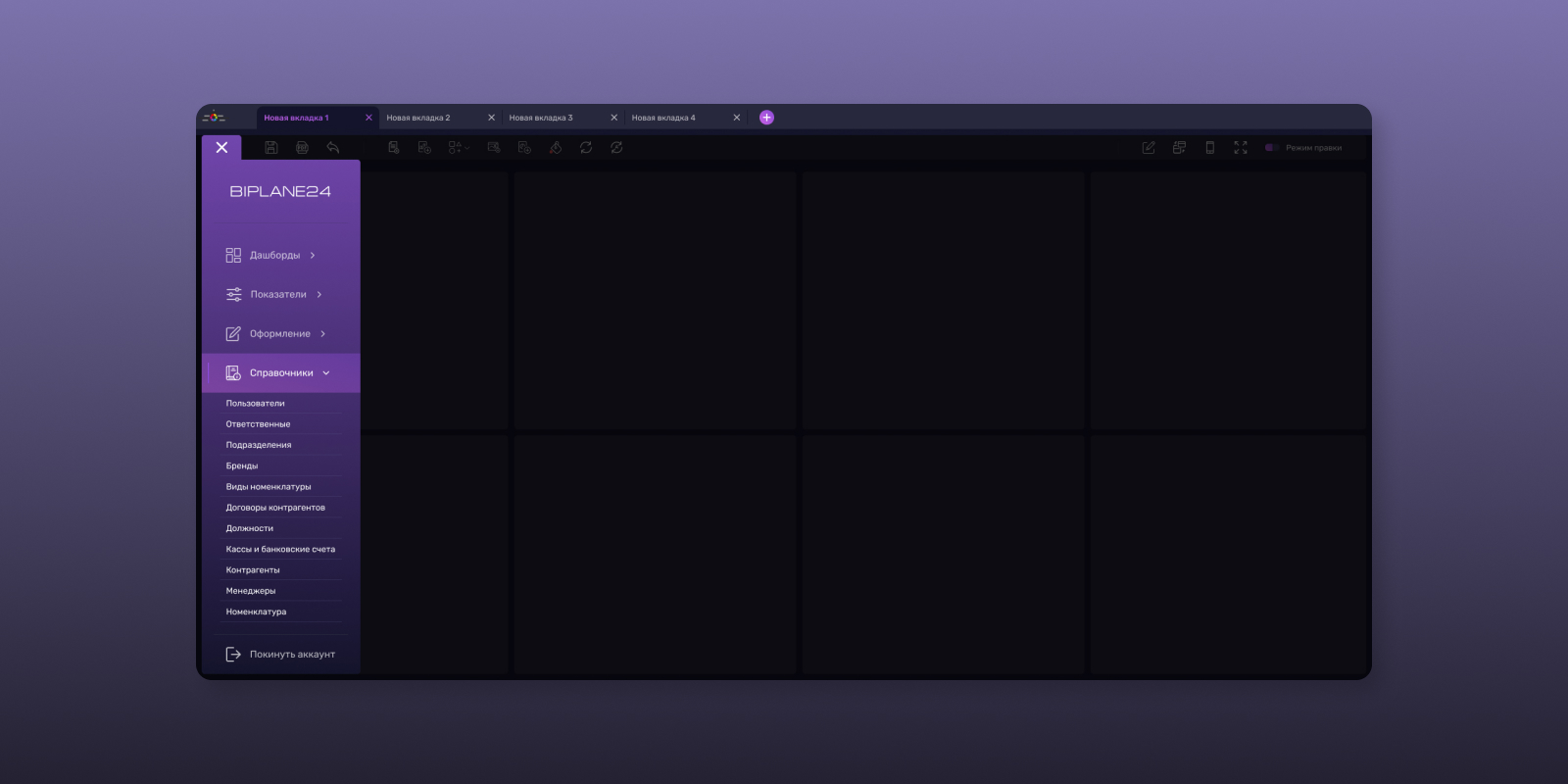Click the Показатели sliders icon
Image resolution: width=1568 pixels, height=784 pixels.
[x=234, y=294]
